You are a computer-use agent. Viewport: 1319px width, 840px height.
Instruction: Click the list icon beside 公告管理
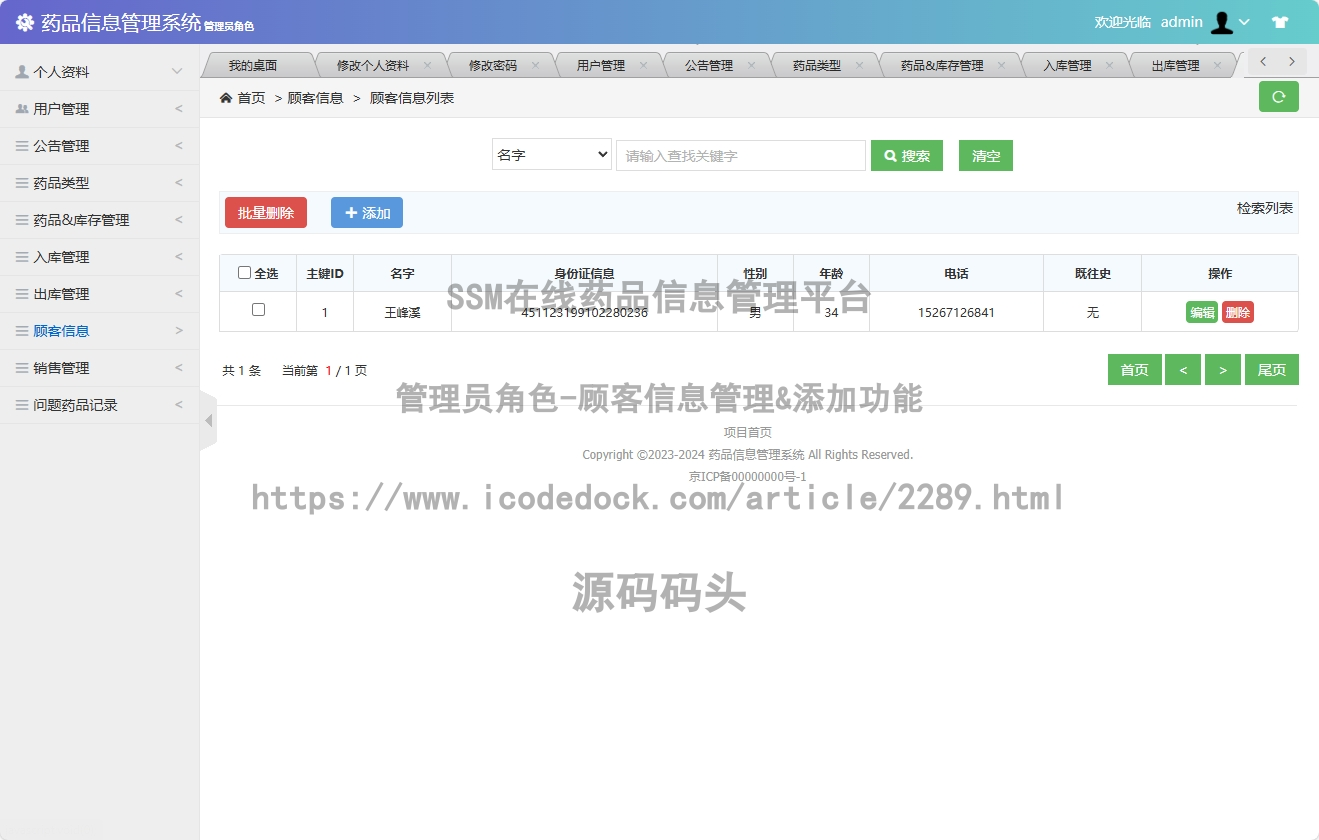pyautogui.click(x=22, y=146)
